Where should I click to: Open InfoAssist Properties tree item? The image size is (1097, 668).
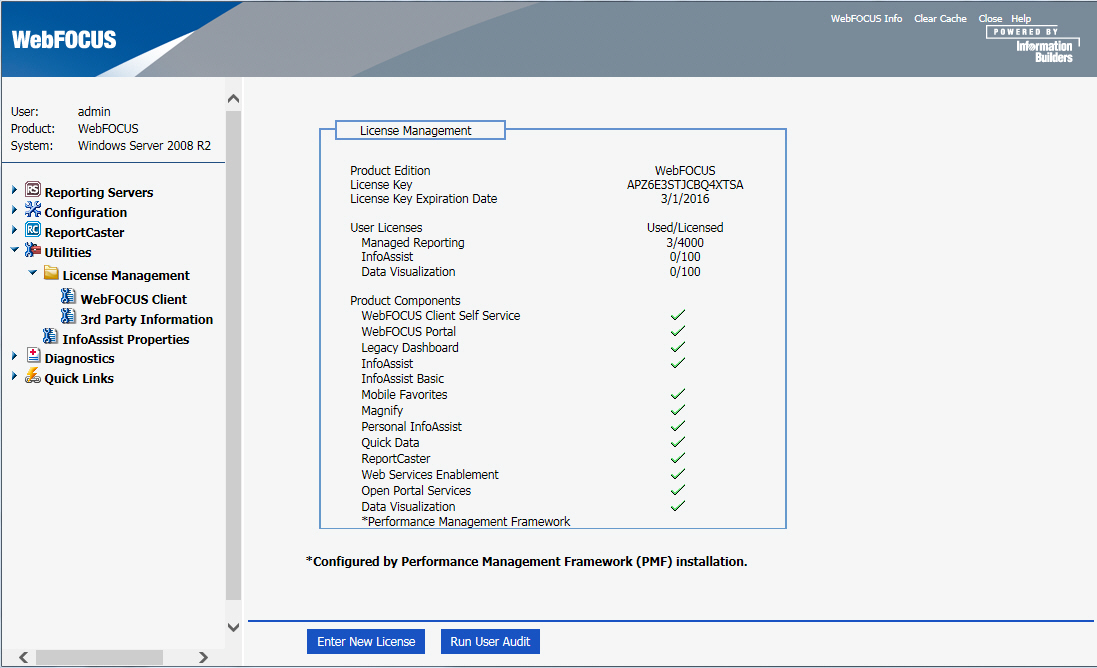[x=126, y=339]
